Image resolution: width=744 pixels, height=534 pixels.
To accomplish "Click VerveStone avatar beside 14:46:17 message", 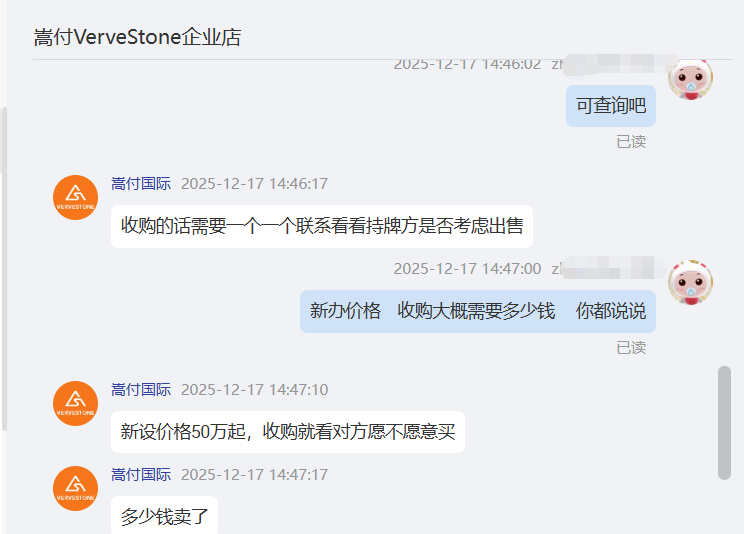I will tap(75, 197).
